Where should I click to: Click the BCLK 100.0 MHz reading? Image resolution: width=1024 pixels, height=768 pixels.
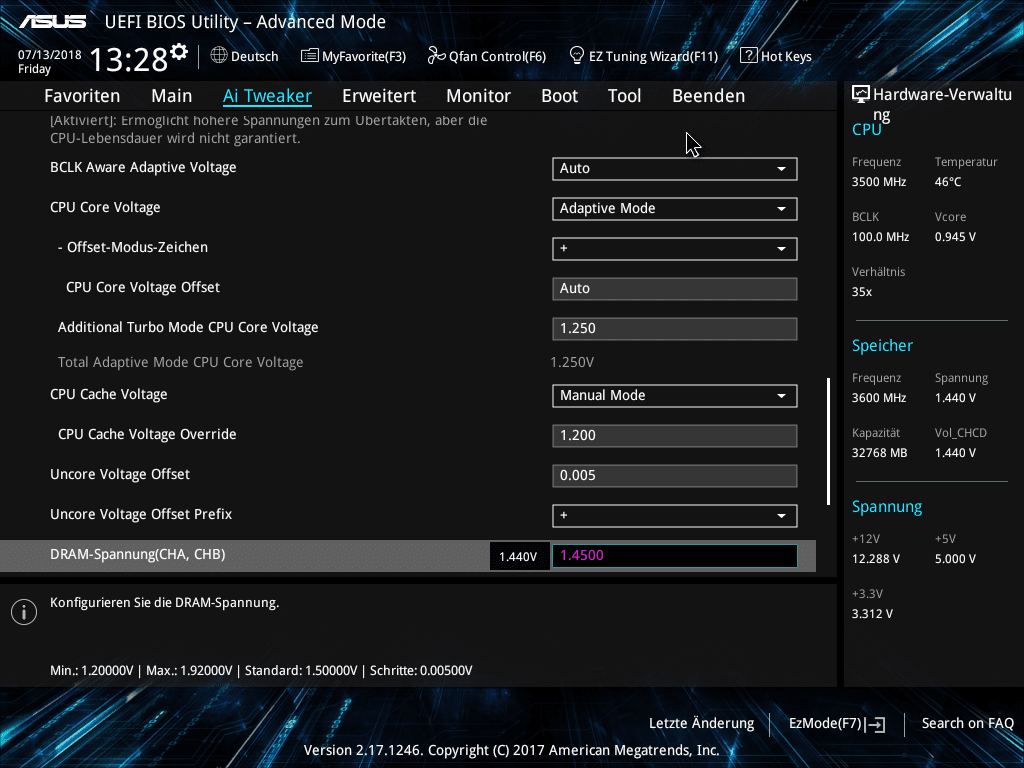click(x=880, y=237)
